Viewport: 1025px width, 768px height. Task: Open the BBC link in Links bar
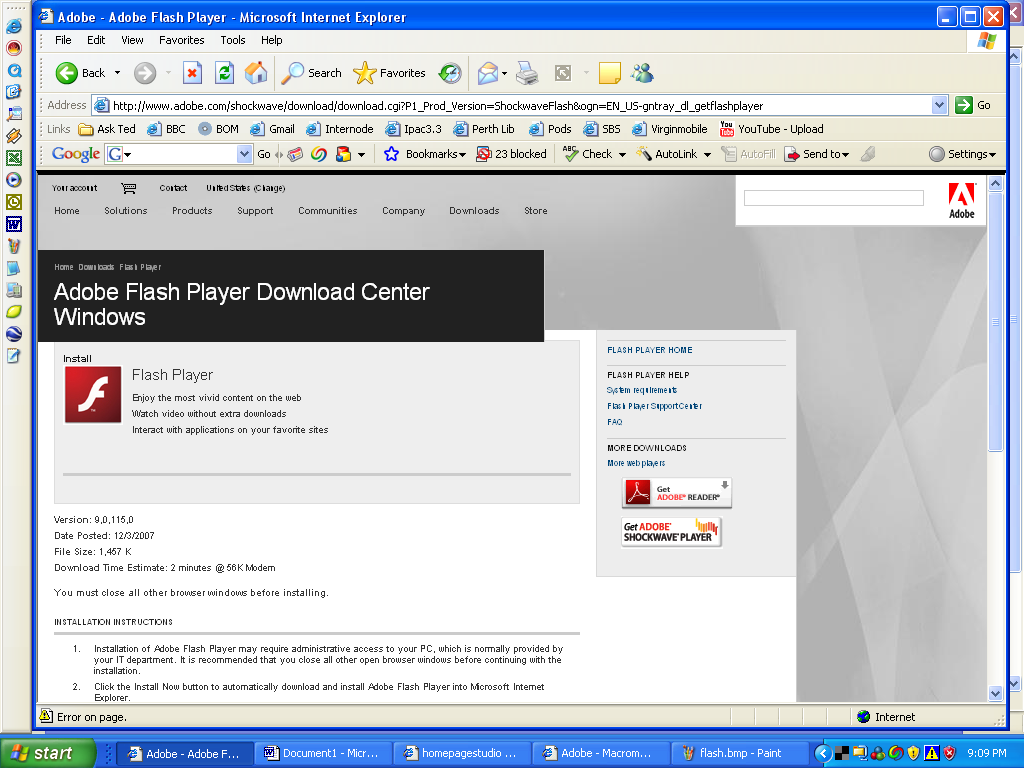tap(166, 129)
